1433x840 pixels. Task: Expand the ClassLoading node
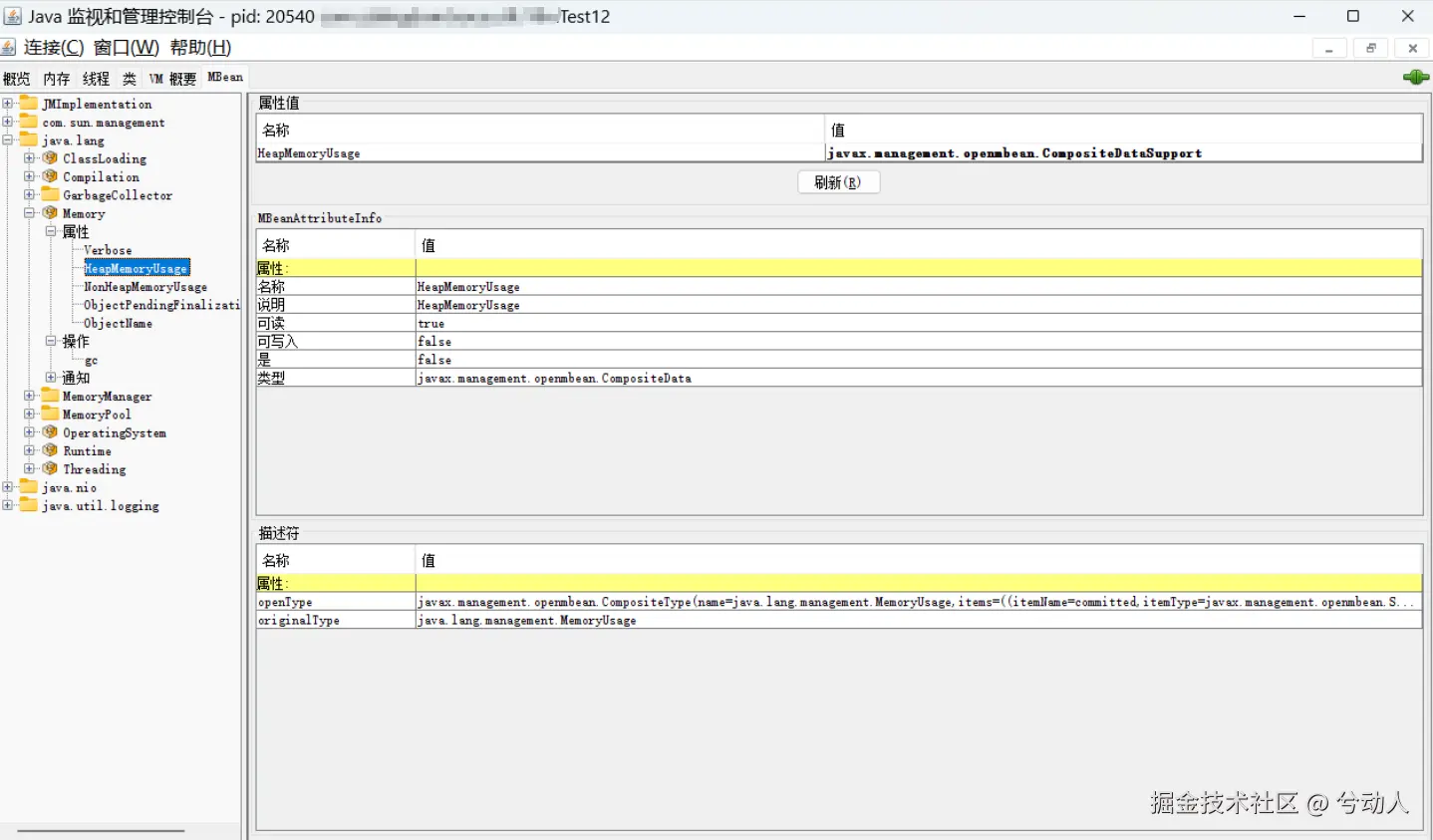[29, 158]
